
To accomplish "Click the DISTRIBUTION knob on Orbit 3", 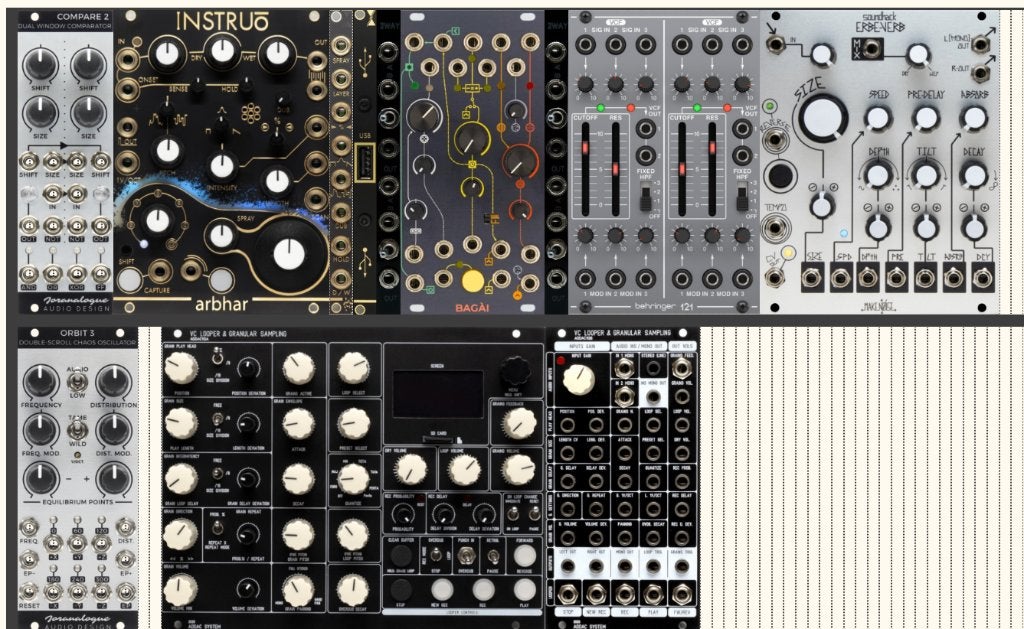I will click(x=114, y=381).
